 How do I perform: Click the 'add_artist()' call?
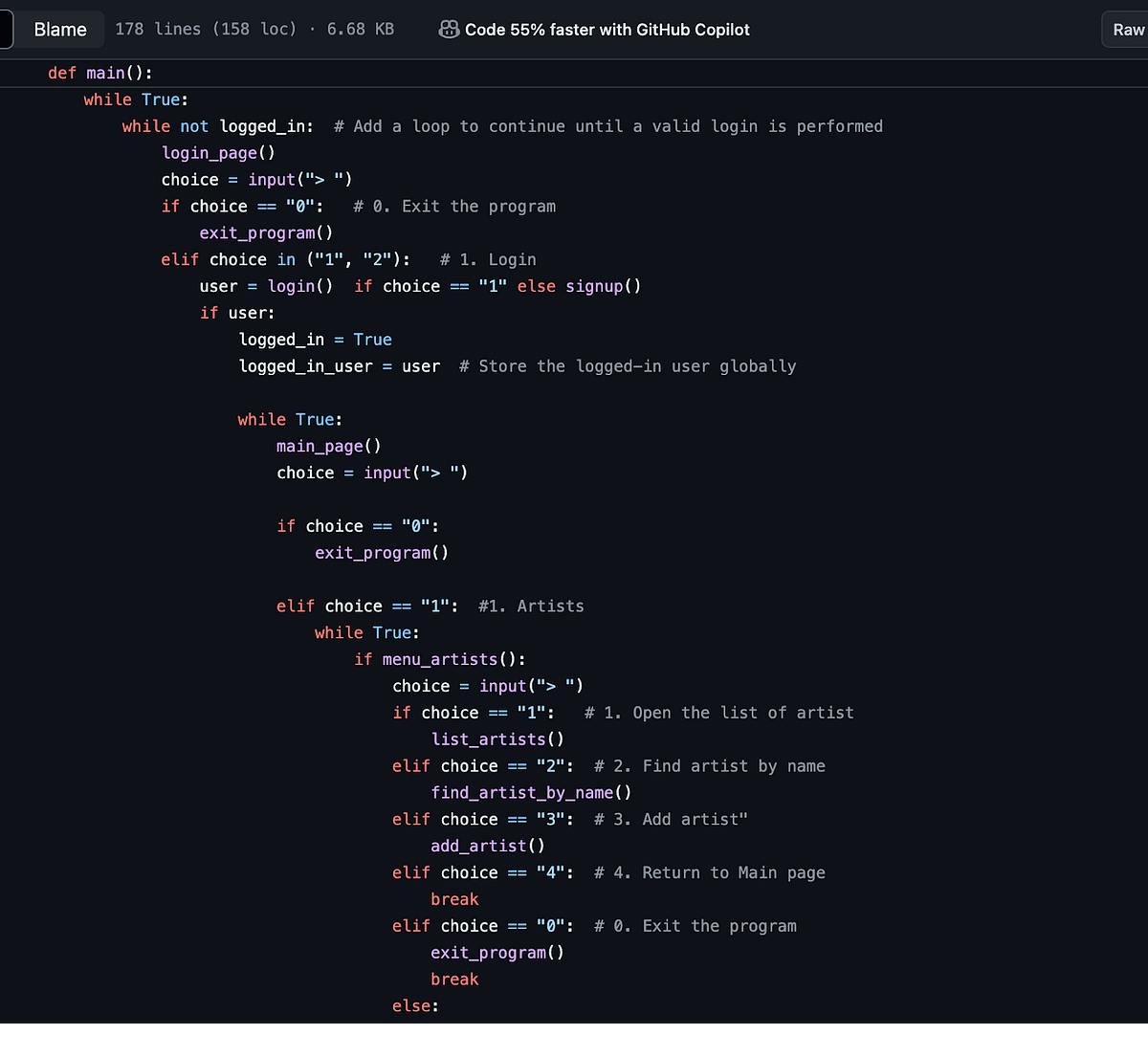[x=488, y=847]
